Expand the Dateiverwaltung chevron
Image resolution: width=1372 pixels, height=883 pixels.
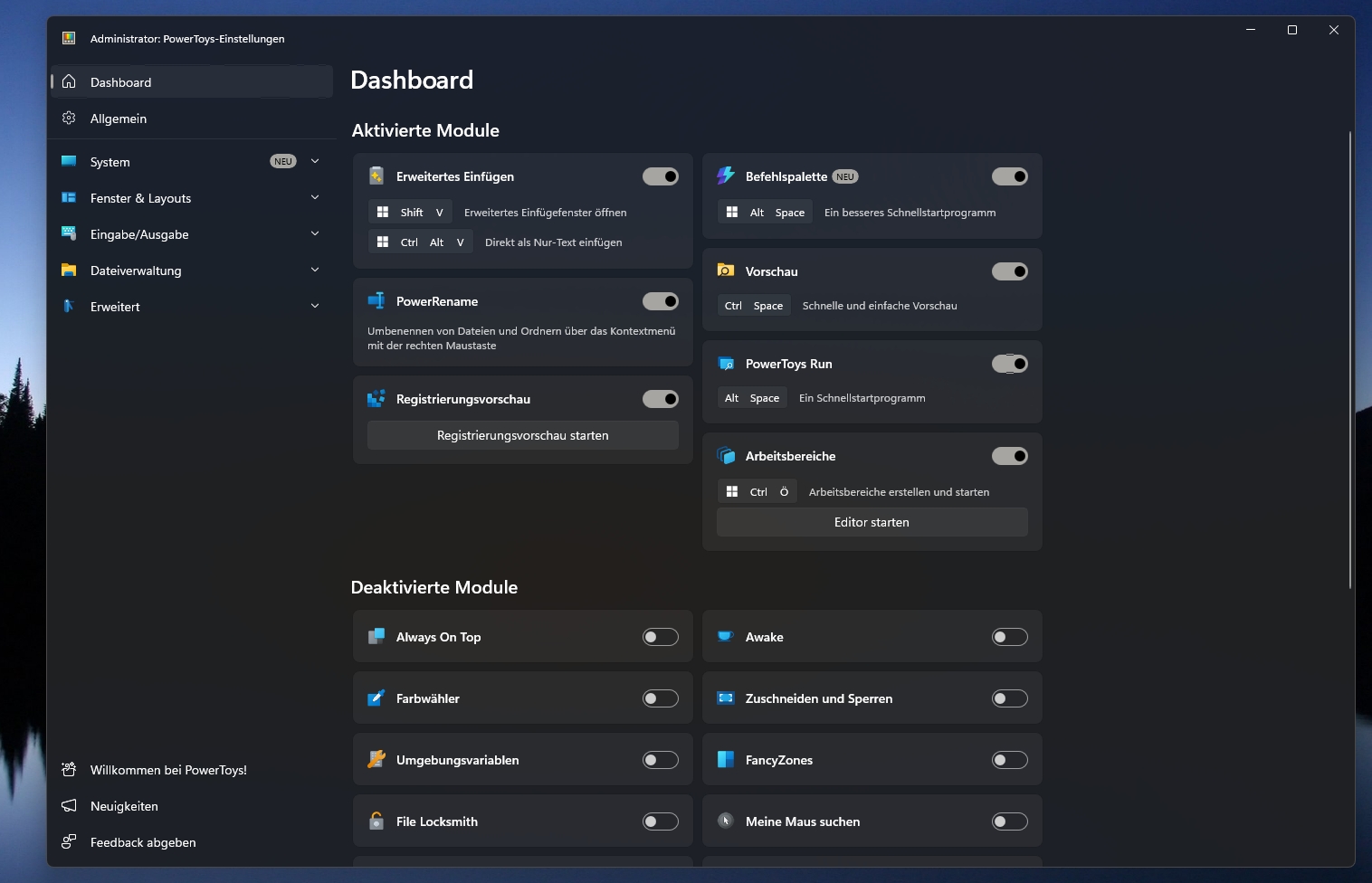(315, 270)
